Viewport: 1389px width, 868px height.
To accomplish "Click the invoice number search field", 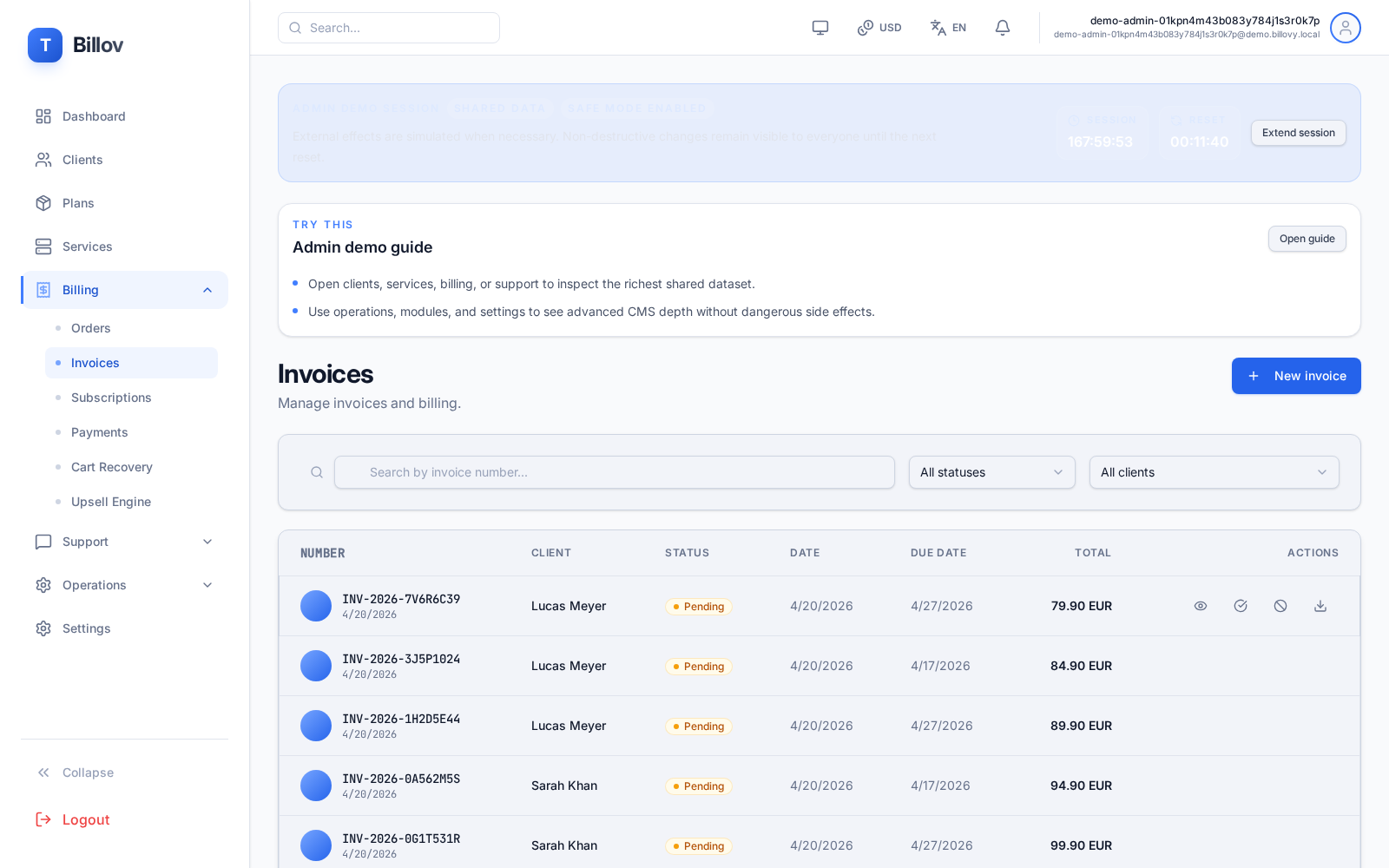I will pos(614,472).
